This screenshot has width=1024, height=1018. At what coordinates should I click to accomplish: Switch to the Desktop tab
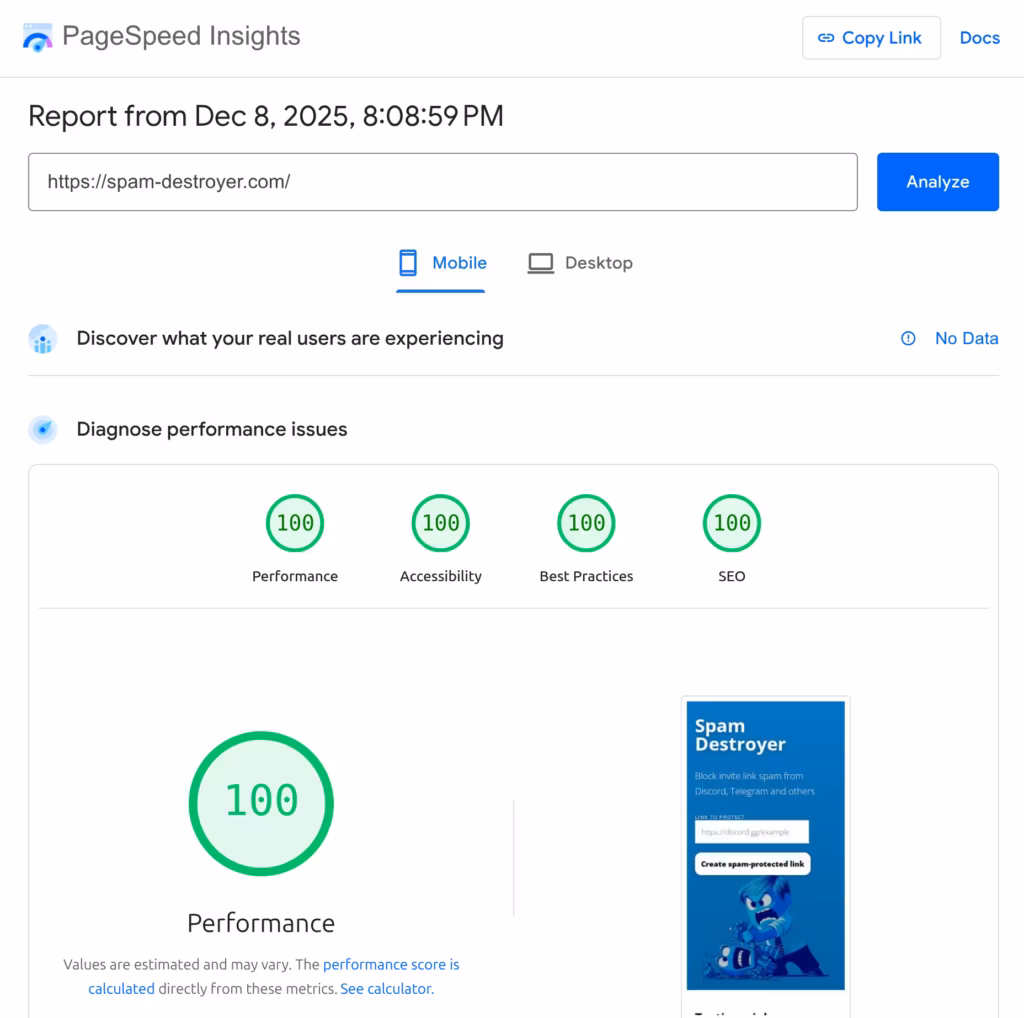coord(580,263)
